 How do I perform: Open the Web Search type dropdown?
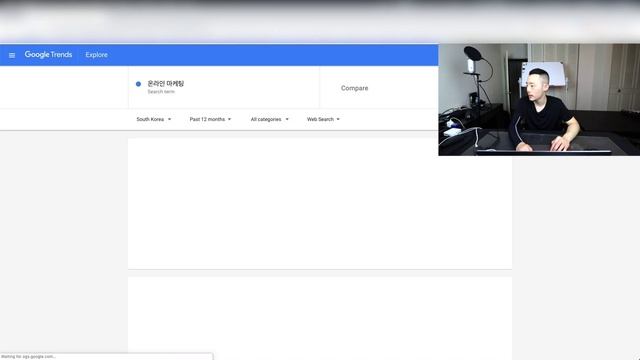tap(323, 119)
